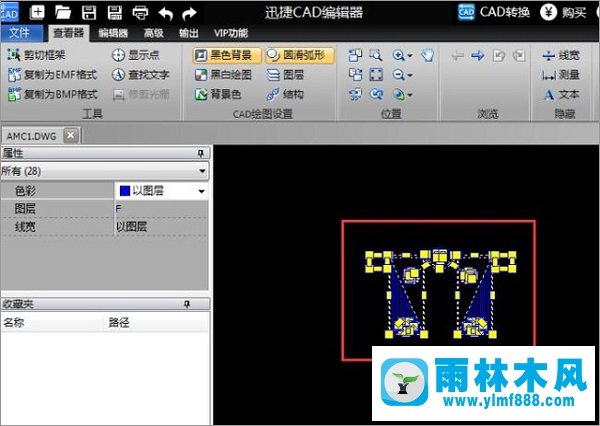Screen dimensions: 600x426
Task: Switch to the 编辑器 tab
Action: [113, 33]
